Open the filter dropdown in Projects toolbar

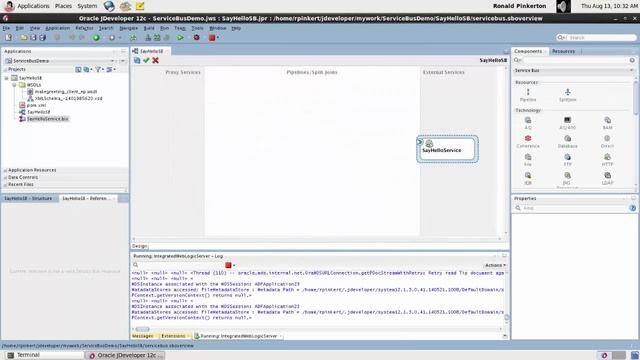[x=99, y=69]
